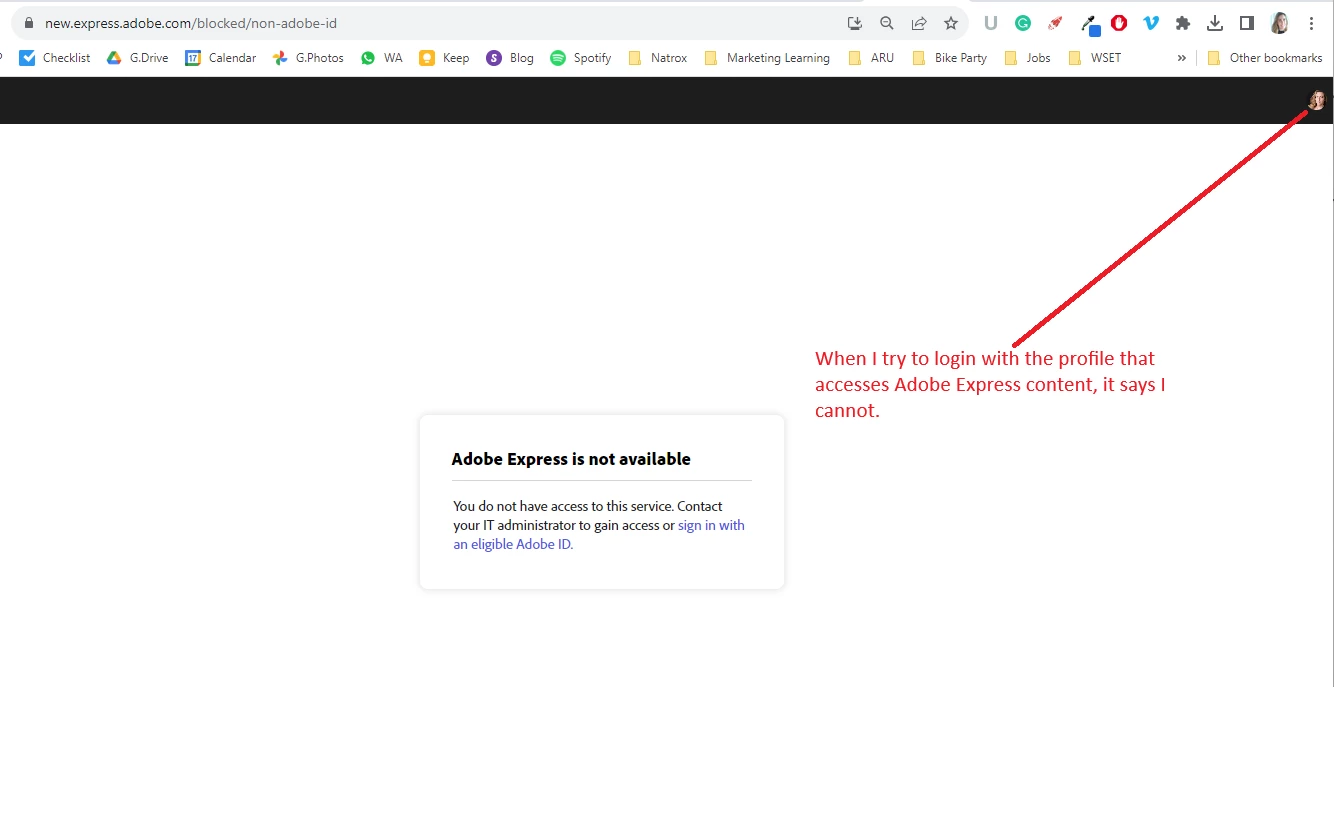Expand the Natrox bookmark folder
The image size is (1334, 833).
click(658, 58)
